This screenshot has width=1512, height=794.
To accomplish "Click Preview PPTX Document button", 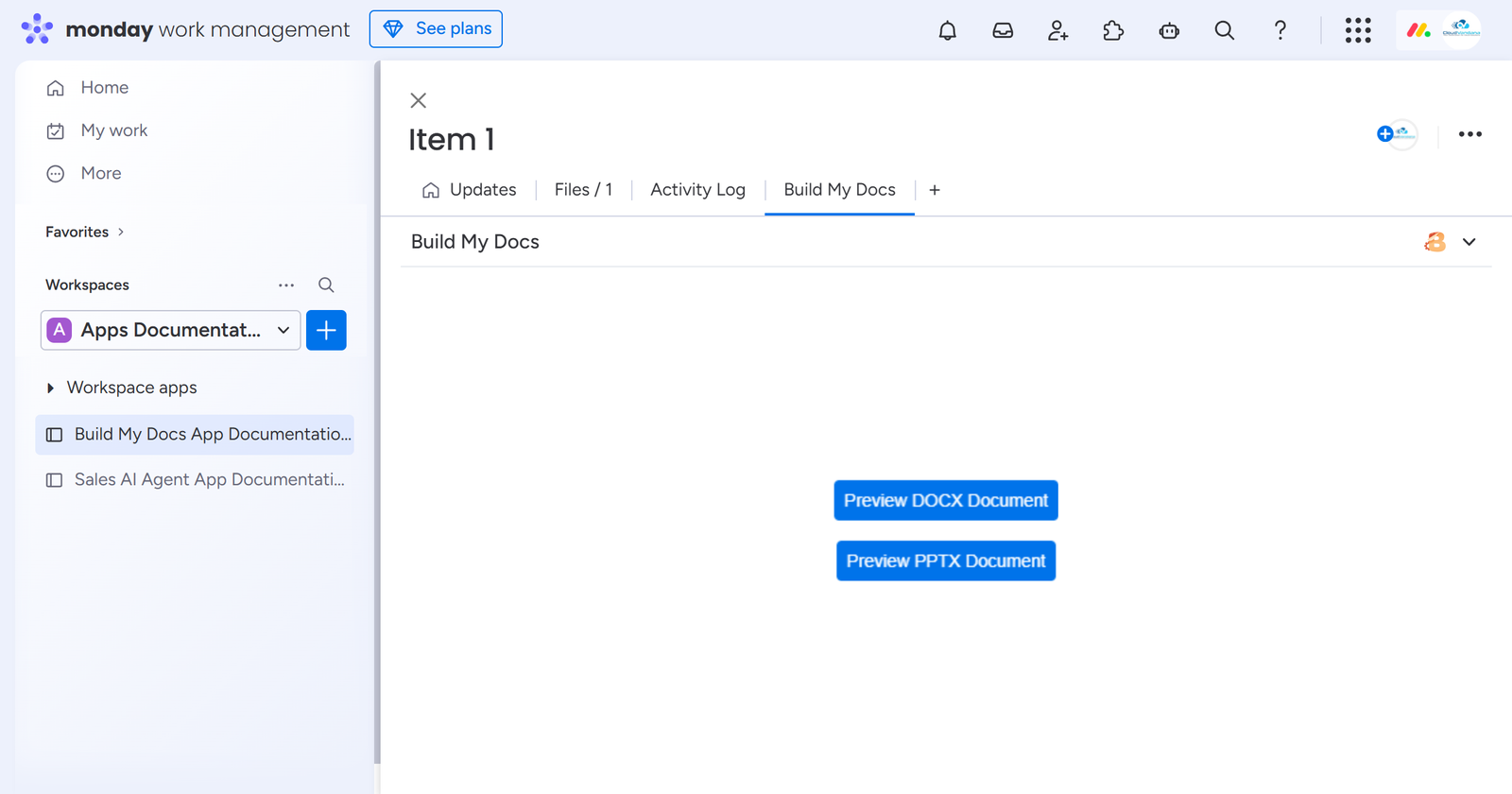I will [x=945, y=561].
